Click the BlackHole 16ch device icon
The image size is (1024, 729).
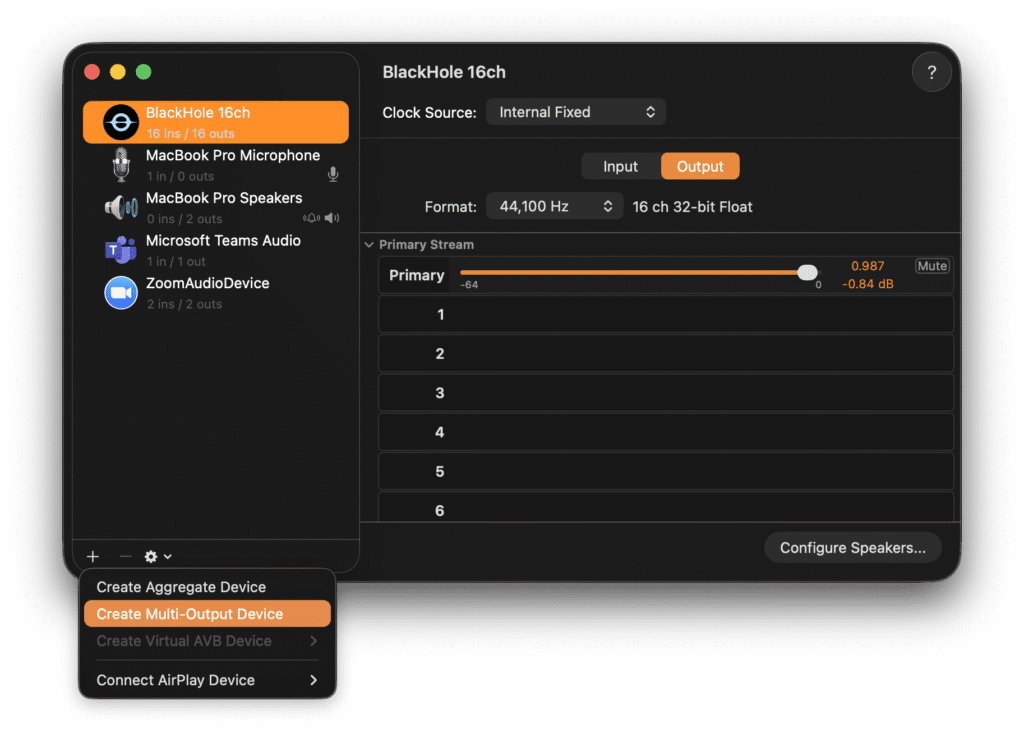coord(121,122)
